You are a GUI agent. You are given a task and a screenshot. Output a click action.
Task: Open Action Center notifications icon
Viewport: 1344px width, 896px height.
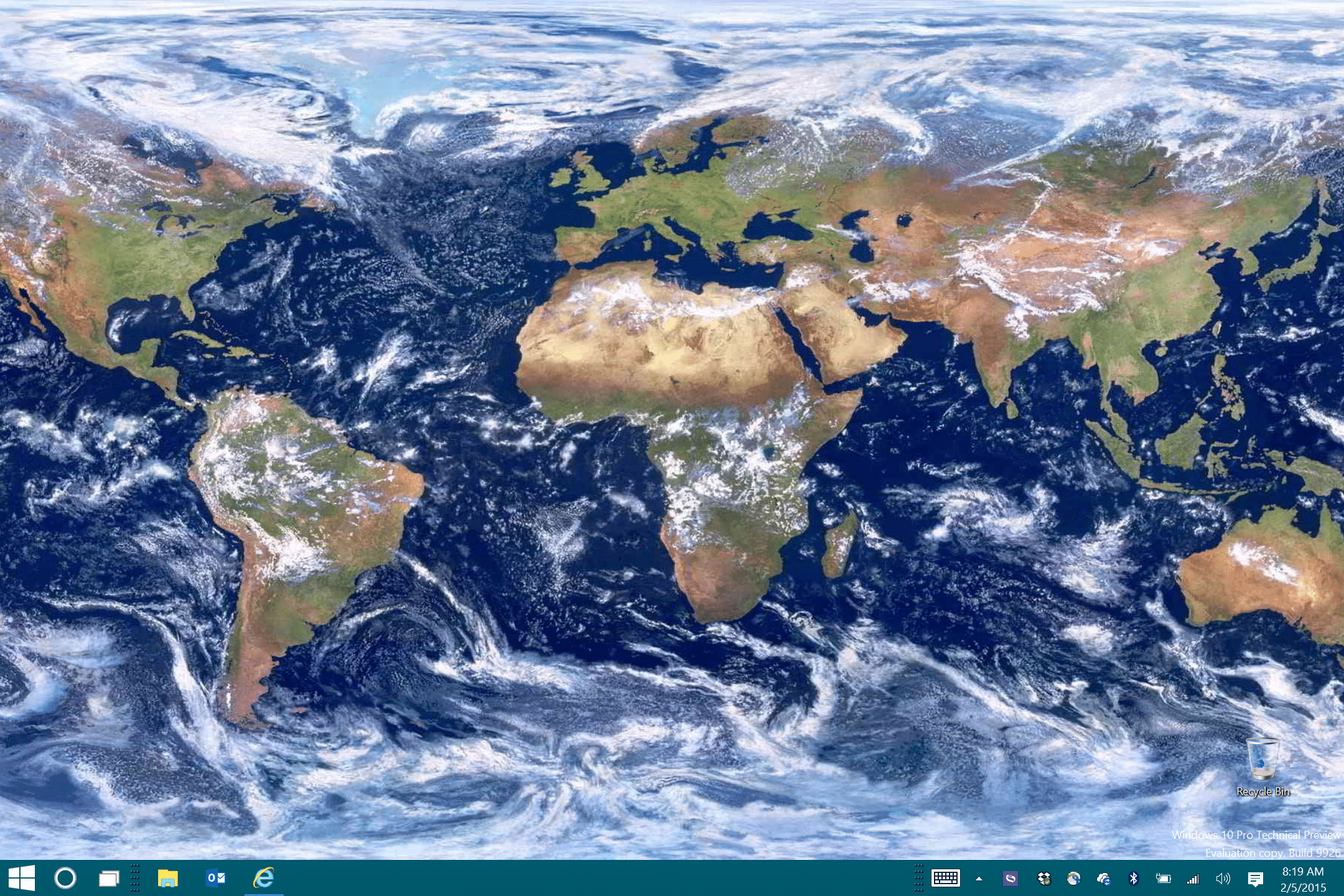click(x=1255, y=879)
